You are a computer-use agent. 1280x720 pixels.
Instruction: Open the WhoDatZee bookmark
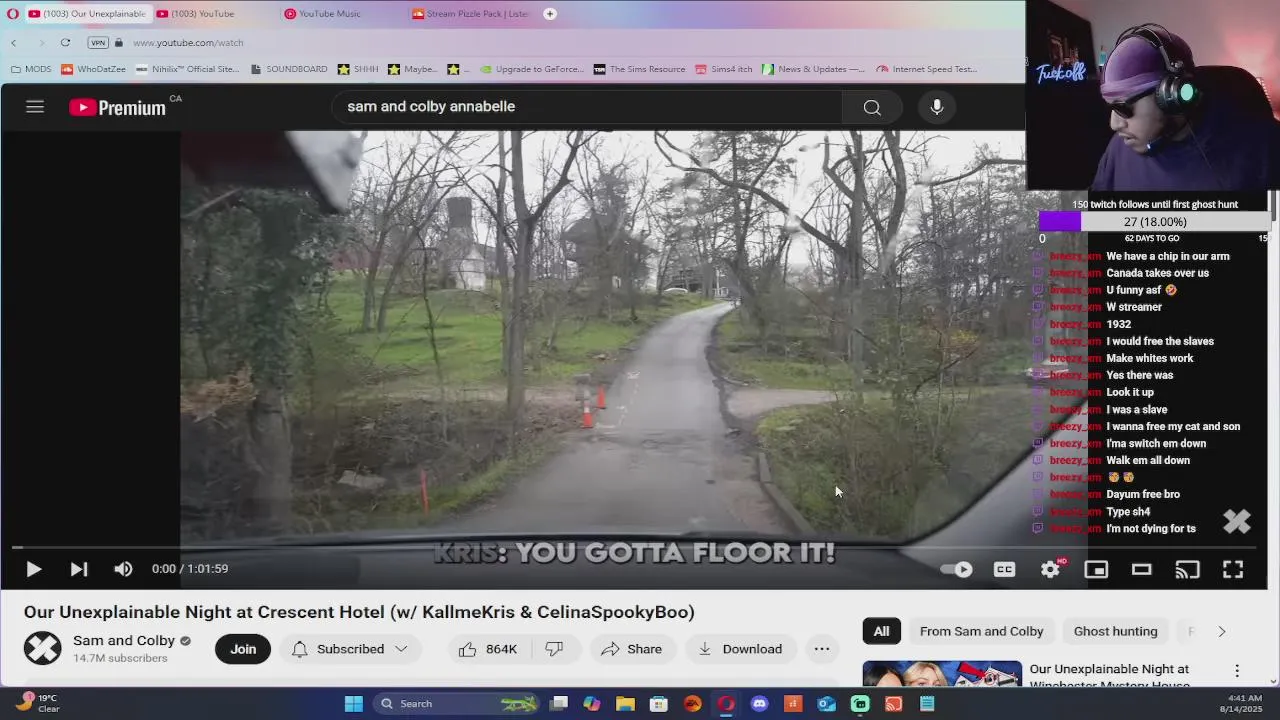tap(94, 69)
